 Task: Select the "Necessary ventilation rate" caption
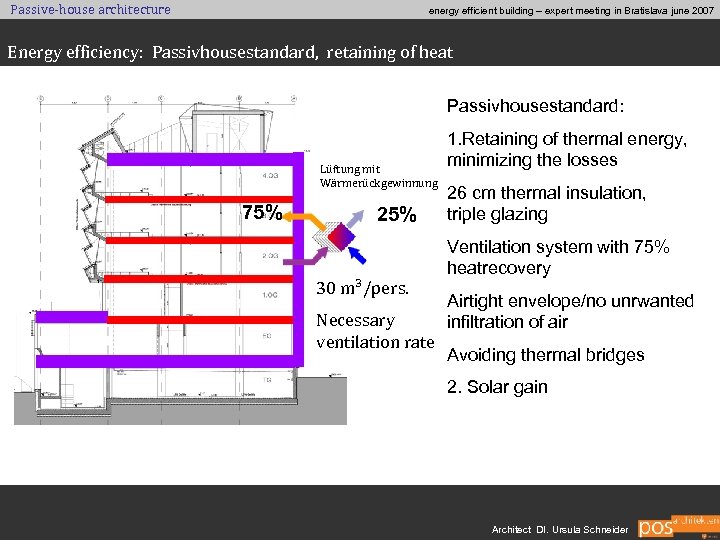point(375,331)
